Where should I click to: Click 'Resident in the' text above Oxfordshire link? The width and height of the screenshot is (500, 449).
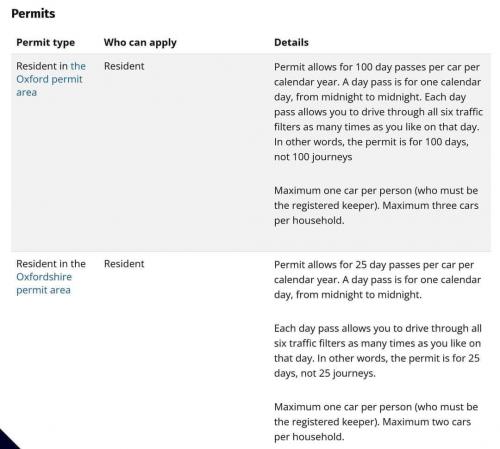point(51,264)
